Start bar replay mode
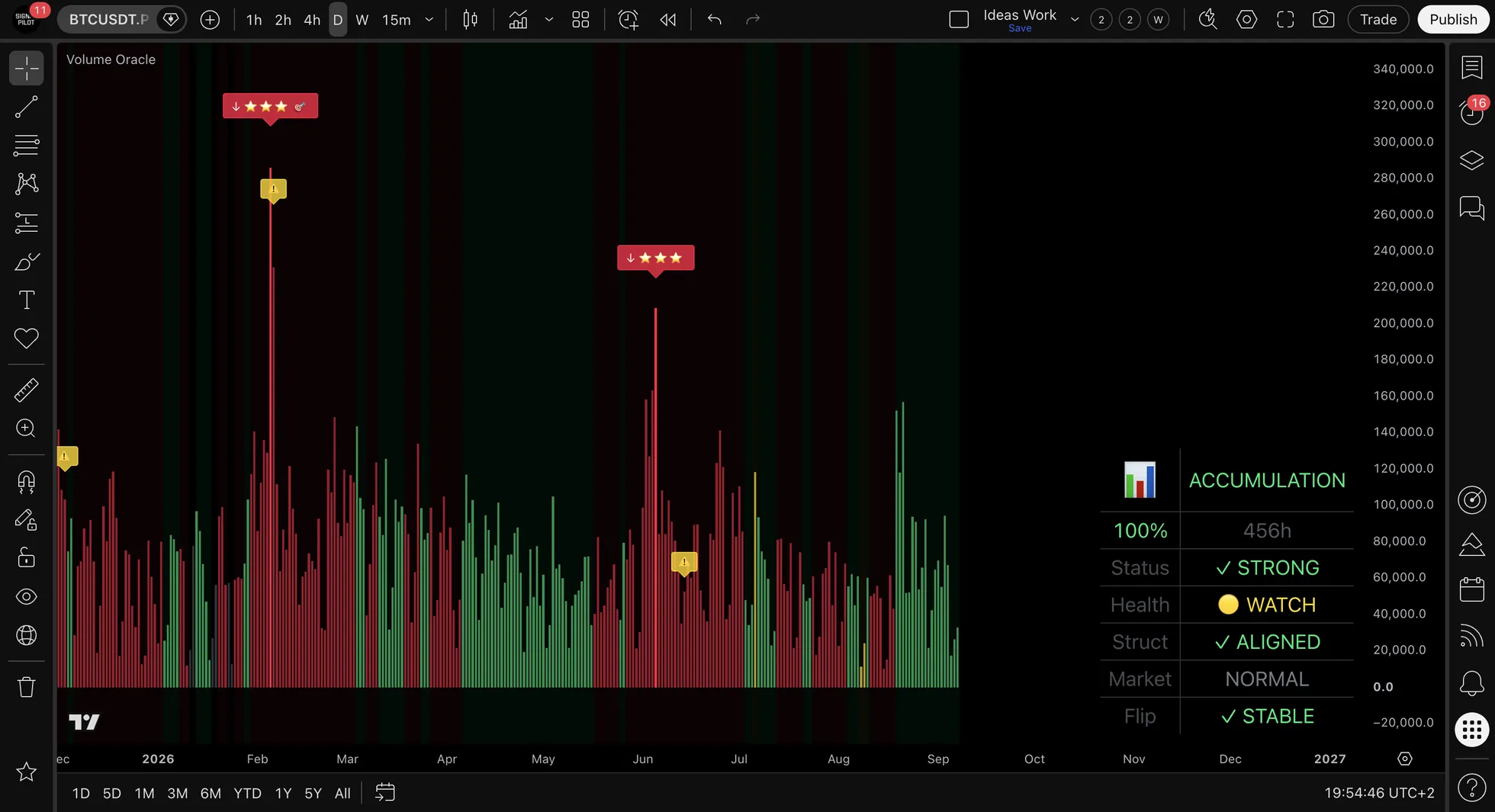The width and height of the screenshot is (1495, 812). point(668,20)
